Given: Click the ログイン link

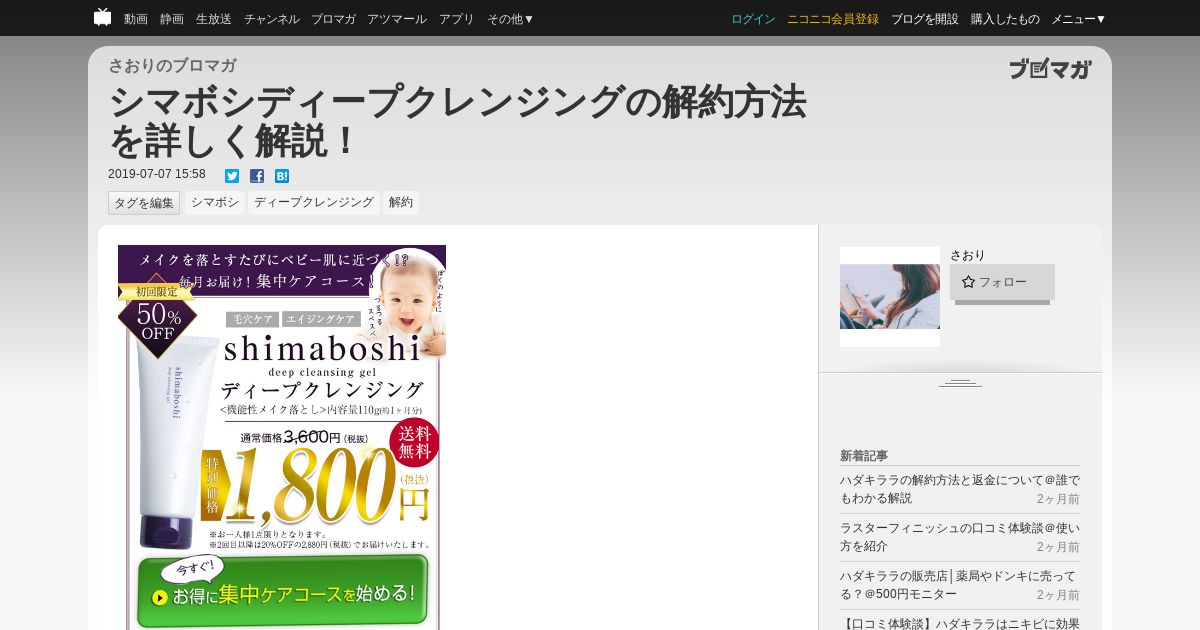Looking at the screenshot, I should coord(753,19).
